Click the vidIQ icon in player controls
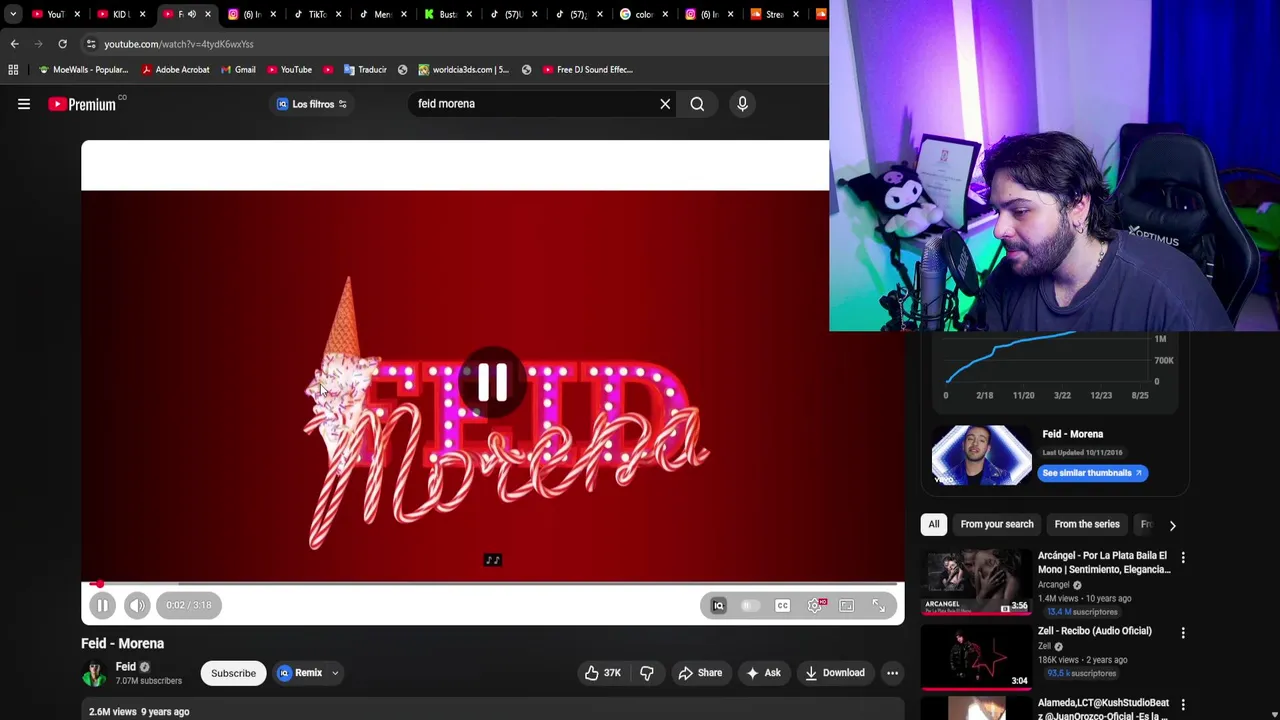 (x=718, y=605)
